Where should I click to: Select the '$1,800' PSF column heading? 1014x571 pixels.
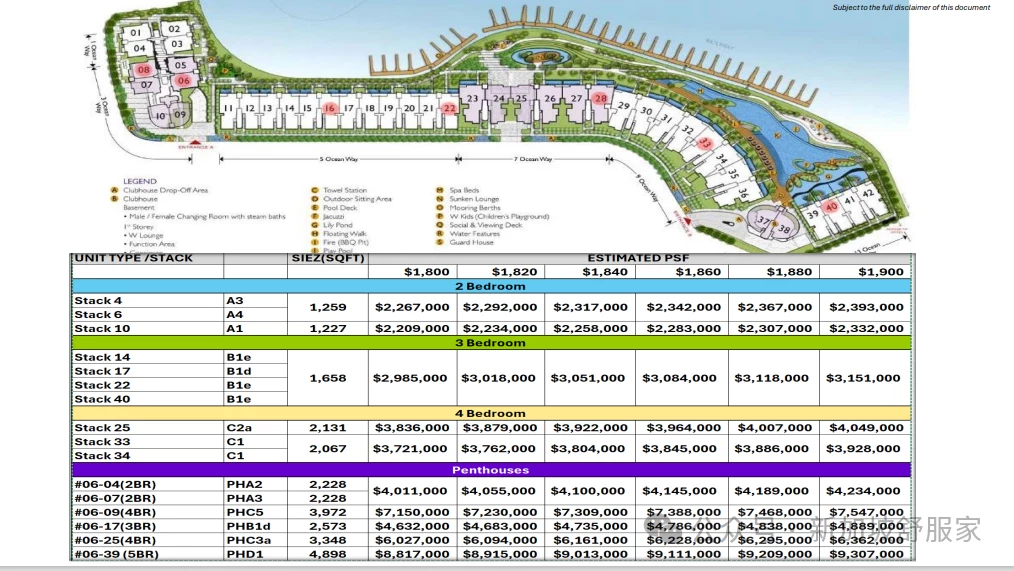(426, 272)
